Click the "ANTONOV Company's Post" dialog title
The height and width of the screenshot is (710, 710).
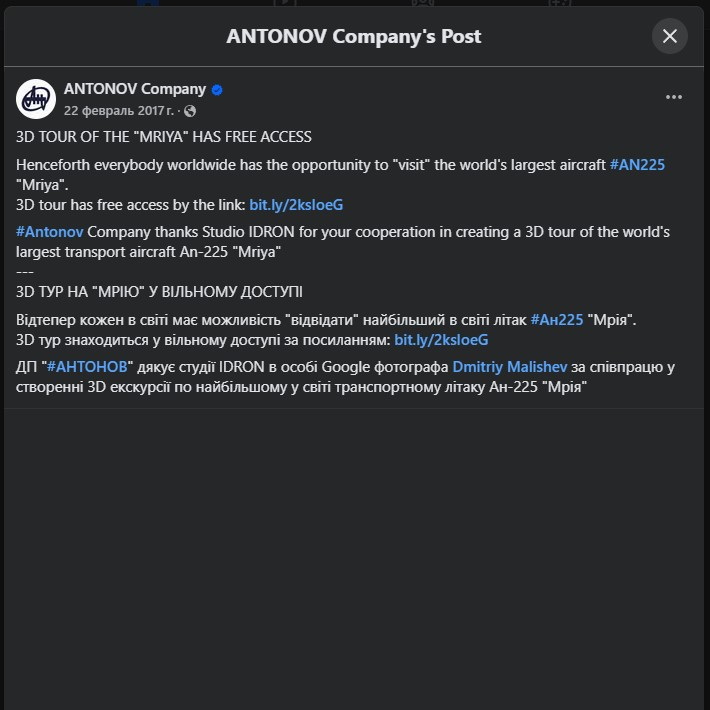point(354,37)
